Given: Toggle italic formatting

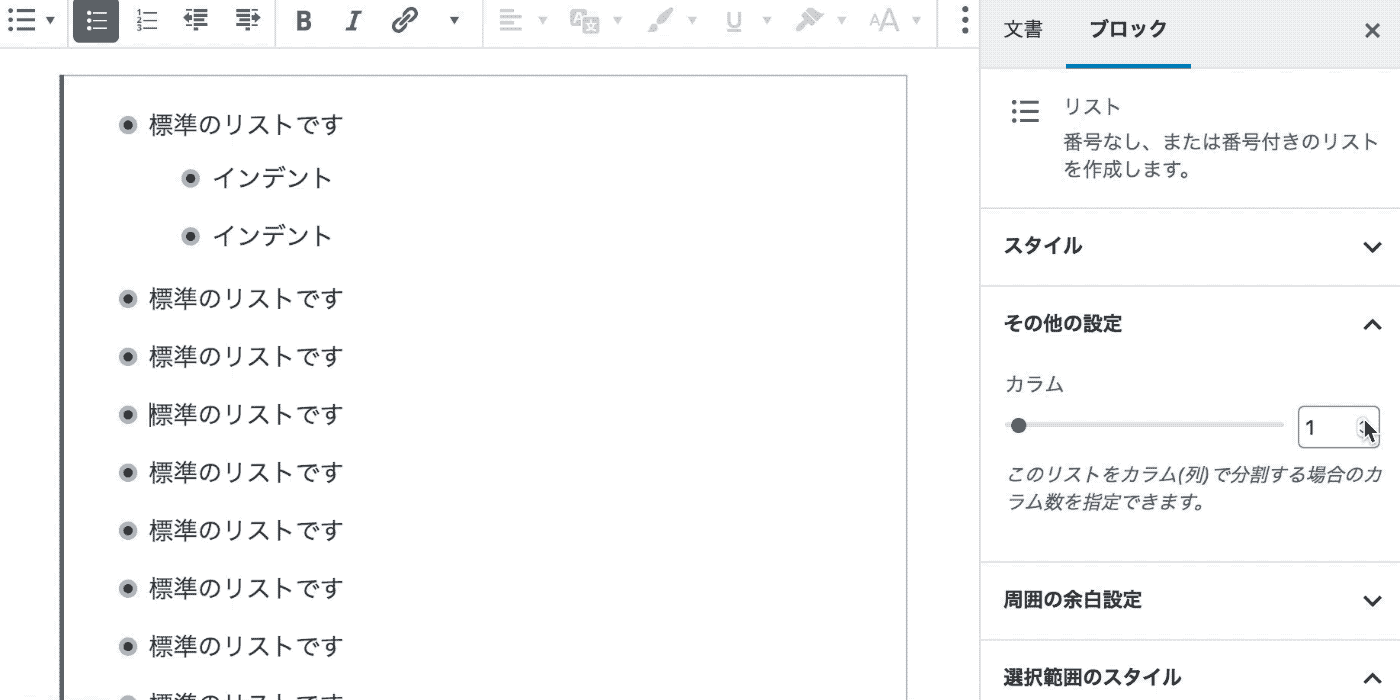Looking at the screenshot, I should coord(352,21).
